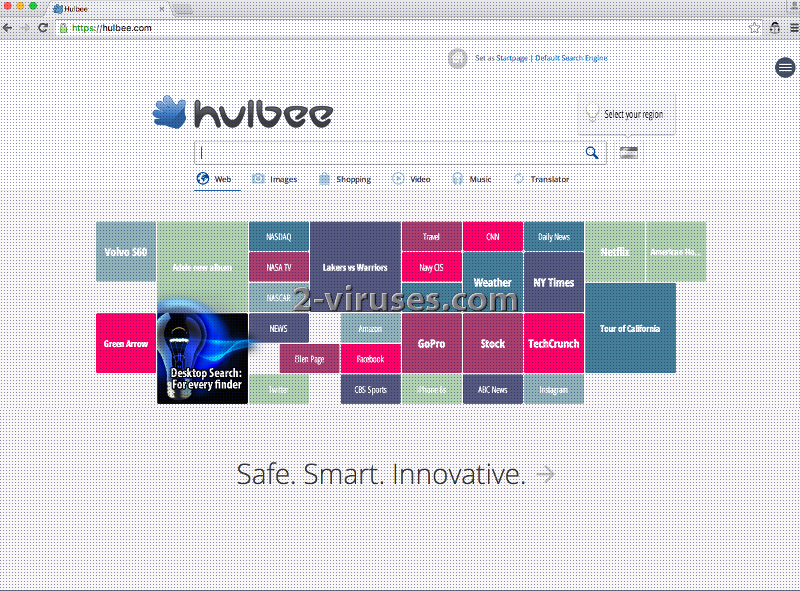Click the region flag icon beside search box
The image size is (800, 591).
628,152
